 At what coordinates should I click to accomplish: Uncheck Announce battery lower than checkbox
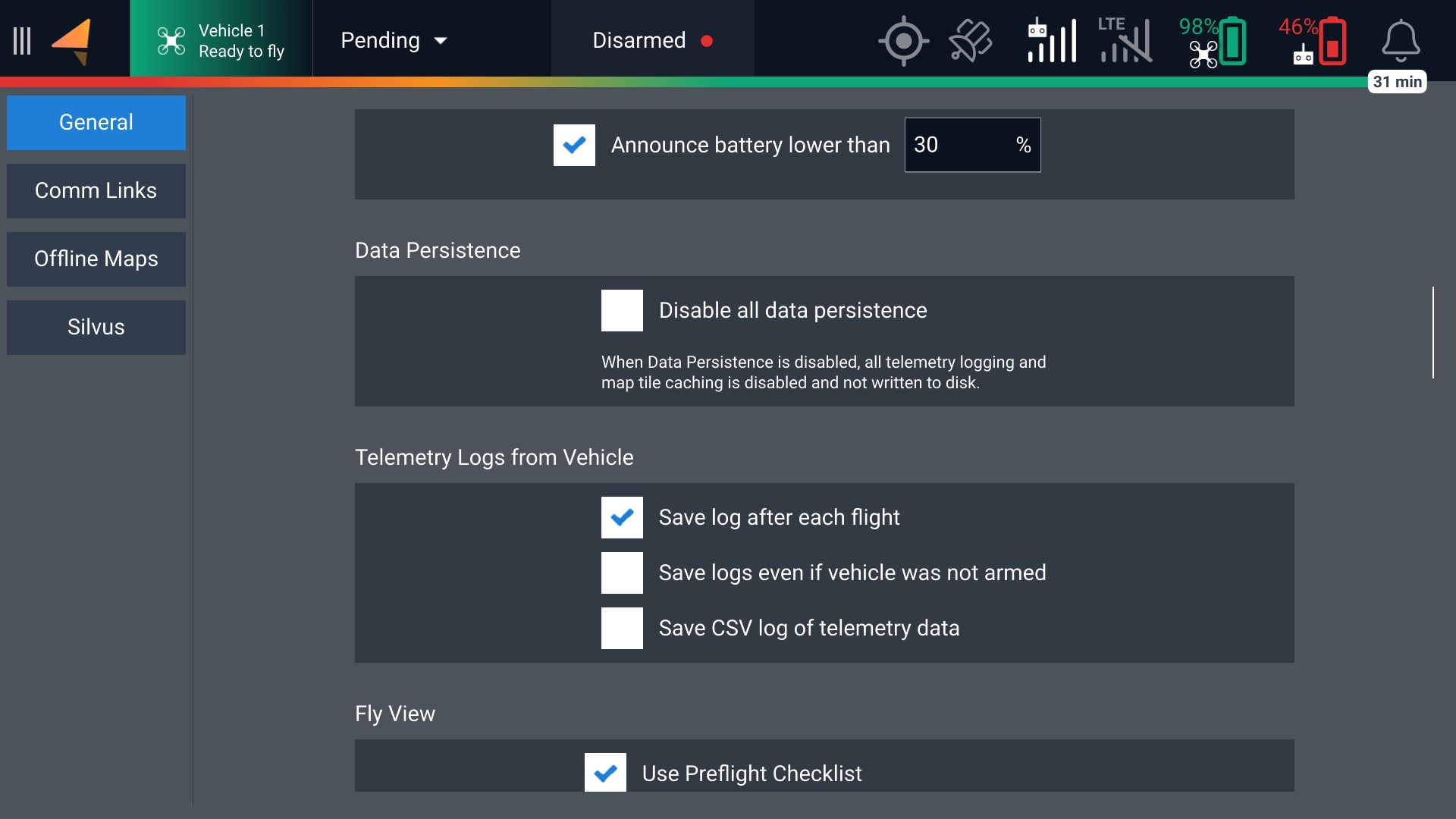pyautogui.click(x=574, y=145)
